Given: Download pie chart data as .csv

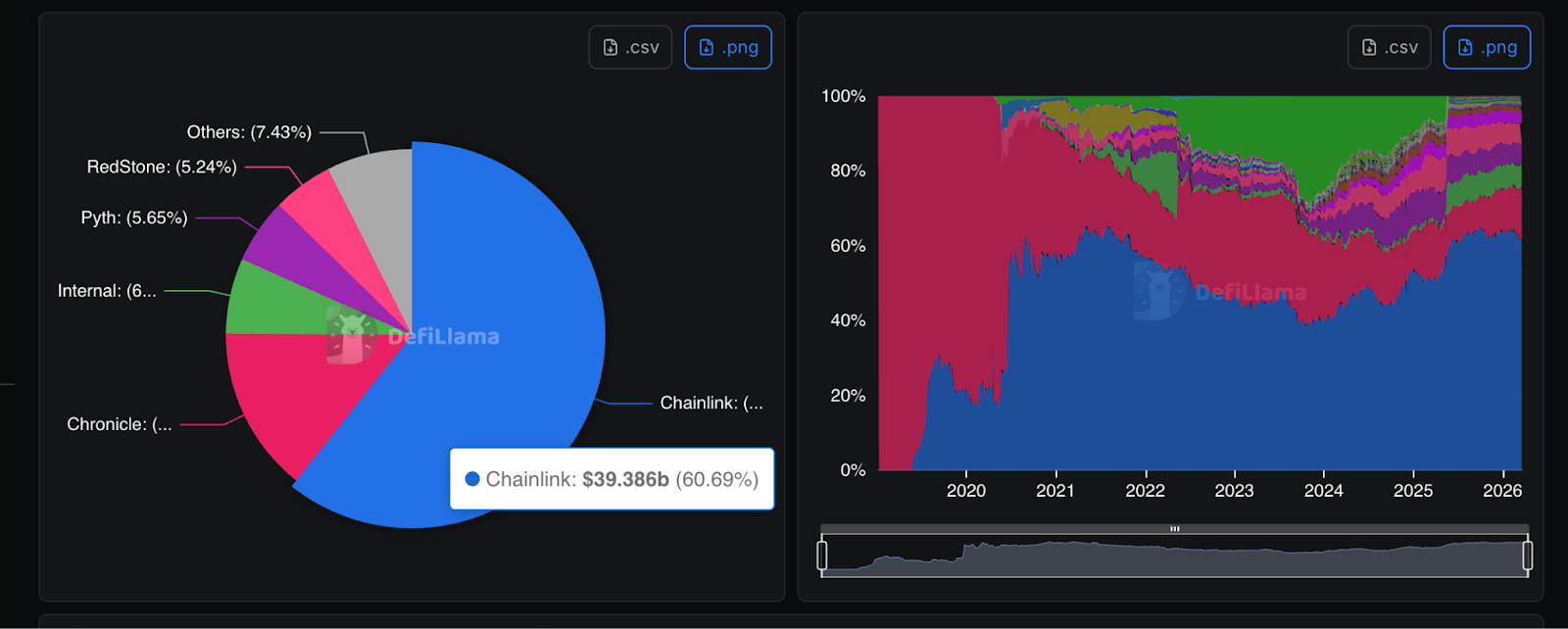Looking at the screenshot, I should [630, 47].
